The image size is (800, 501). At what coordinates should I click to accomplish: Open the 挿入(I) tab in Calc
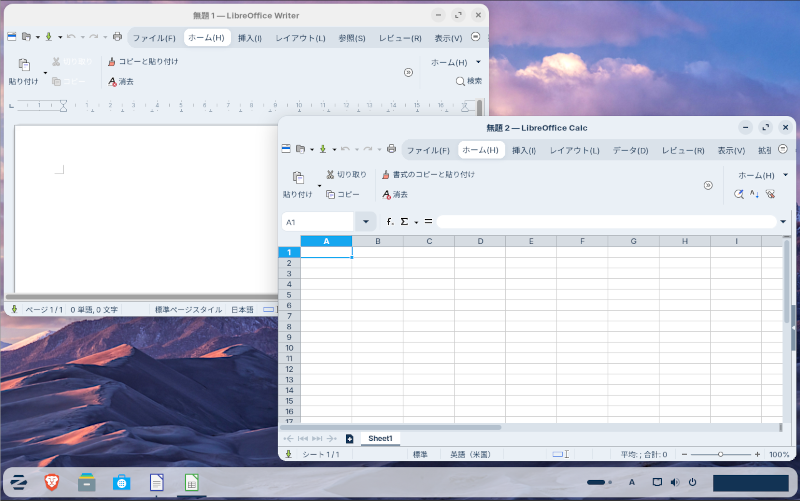[x=524, y=150]
